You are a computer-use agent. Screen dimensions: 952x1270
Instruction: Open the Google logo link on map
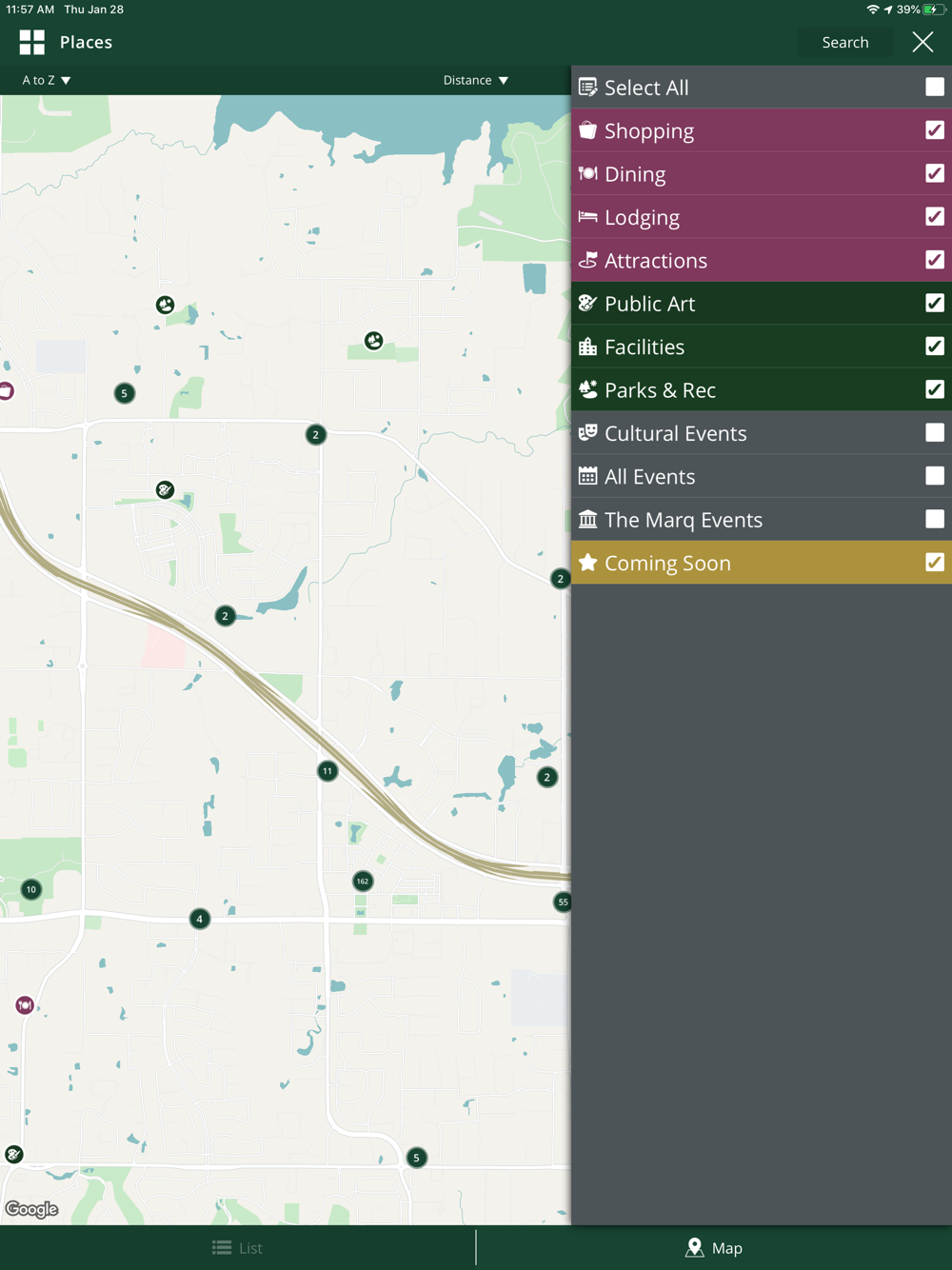coord(32,1209)
